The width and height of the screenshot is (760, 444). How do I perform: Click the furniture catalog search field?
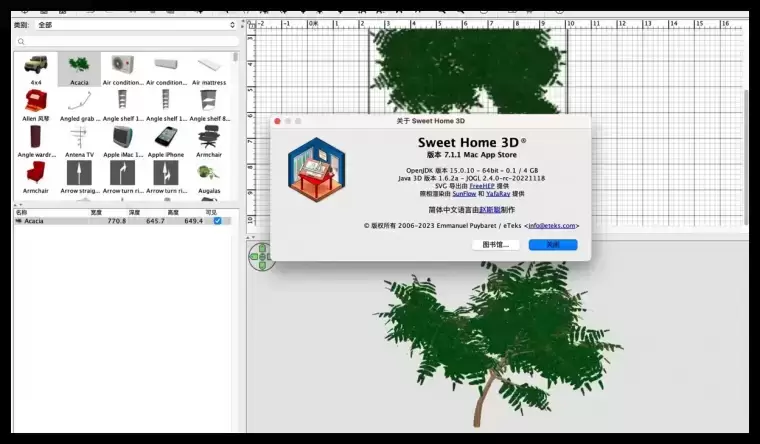point(127,42)
